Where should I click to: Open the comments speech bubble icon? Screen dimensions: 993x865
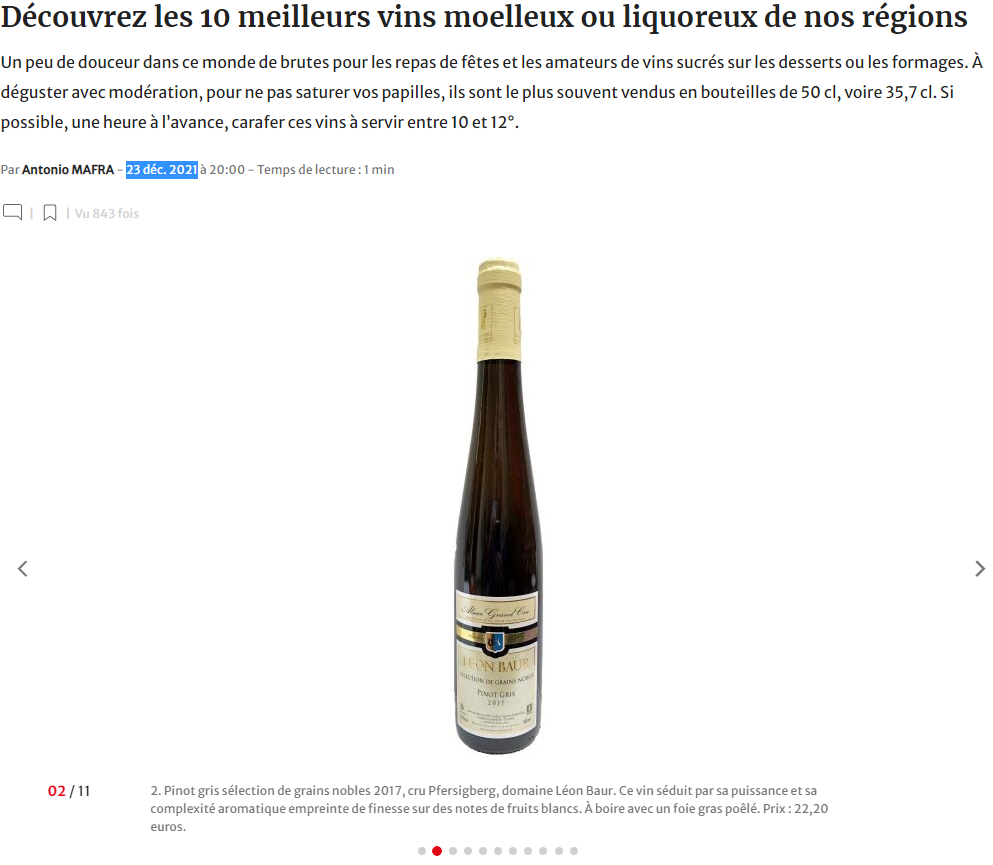13,212
